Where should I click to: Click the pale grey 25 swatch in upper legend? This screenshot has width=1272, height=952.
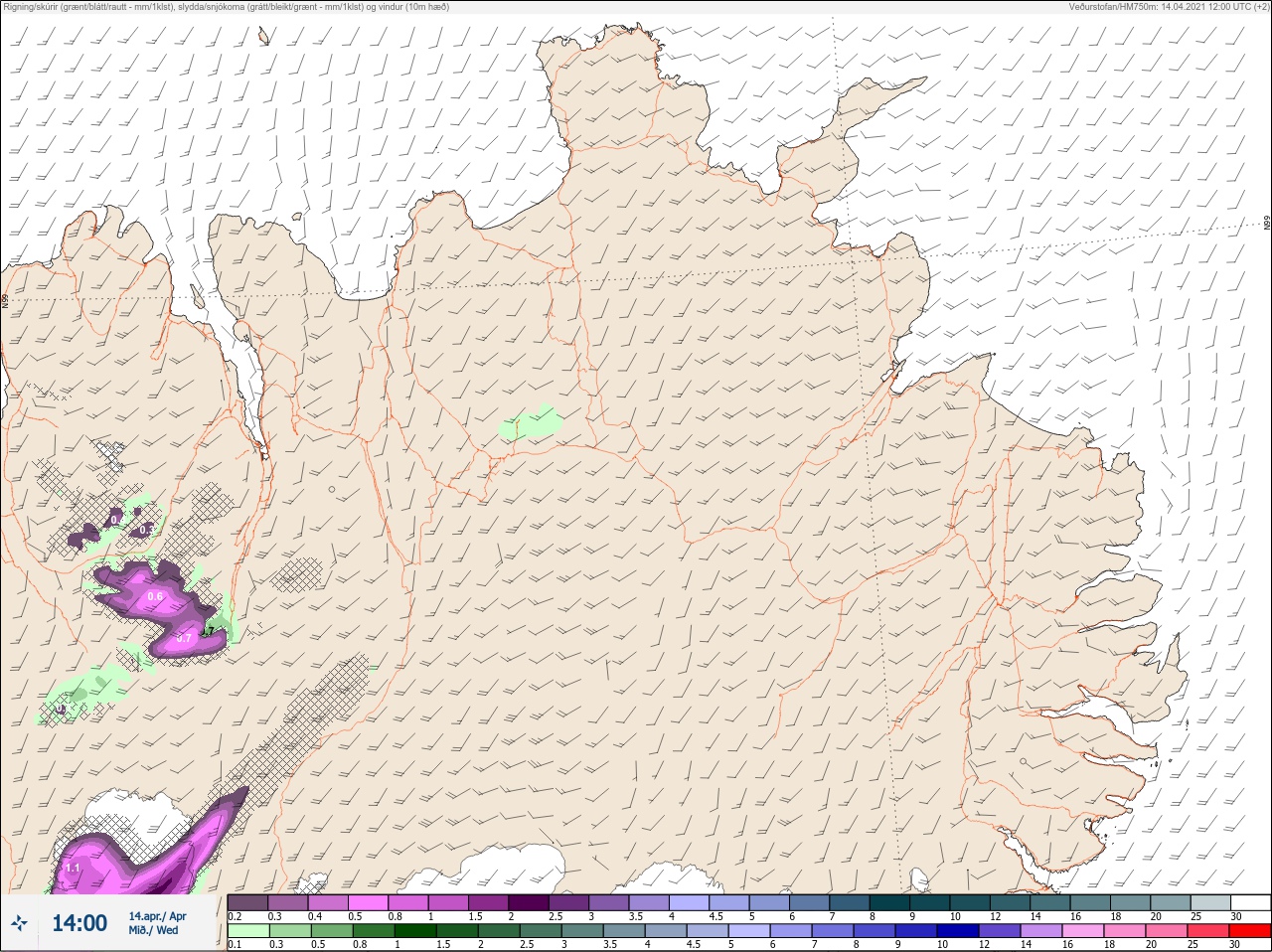1210,903
